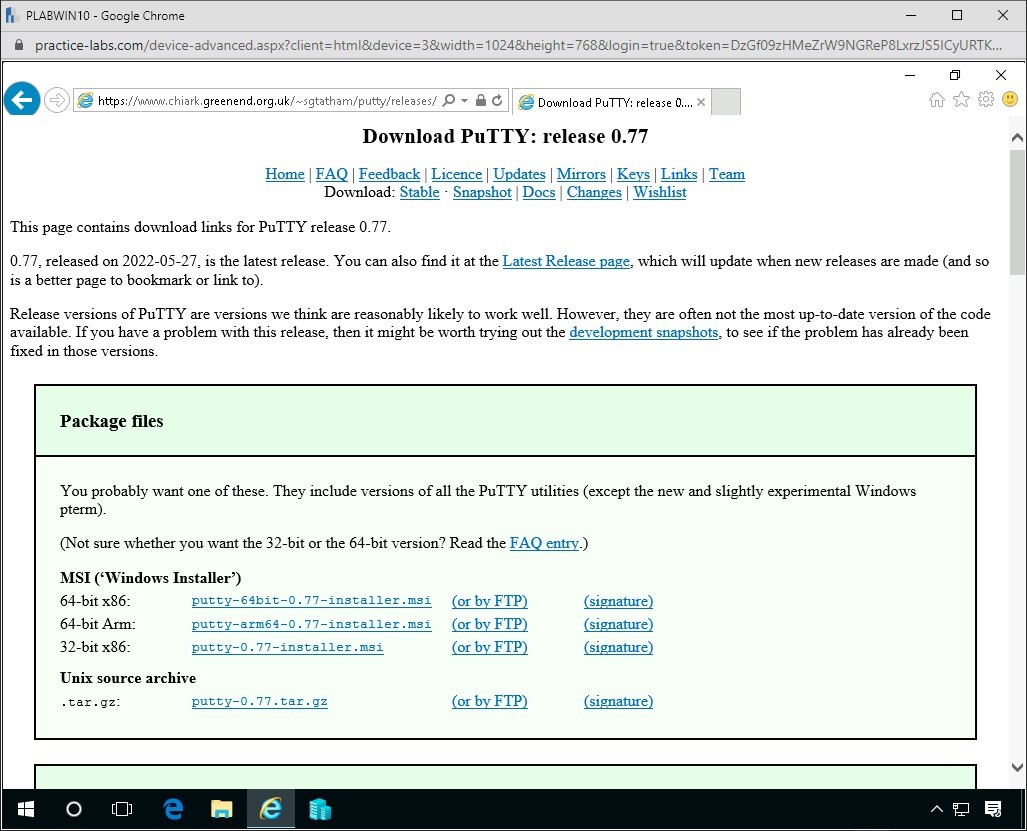
Task: Open File Explorer from the taskbar
Action: click(221, 809)
